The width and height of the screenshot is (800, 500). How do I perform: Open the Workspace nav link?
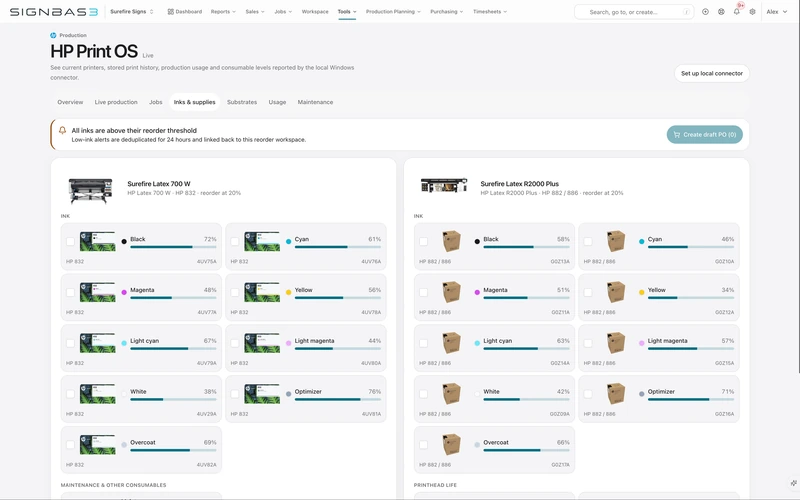[315, 12]
